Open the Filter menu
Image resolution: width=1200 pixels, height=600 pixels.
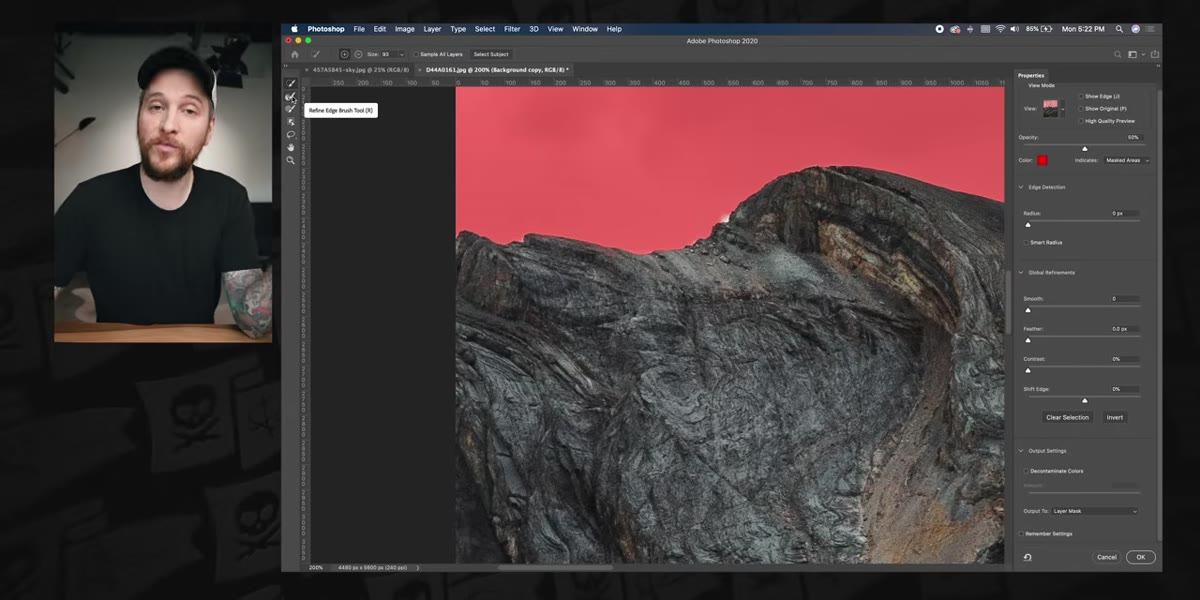(512, 29)
